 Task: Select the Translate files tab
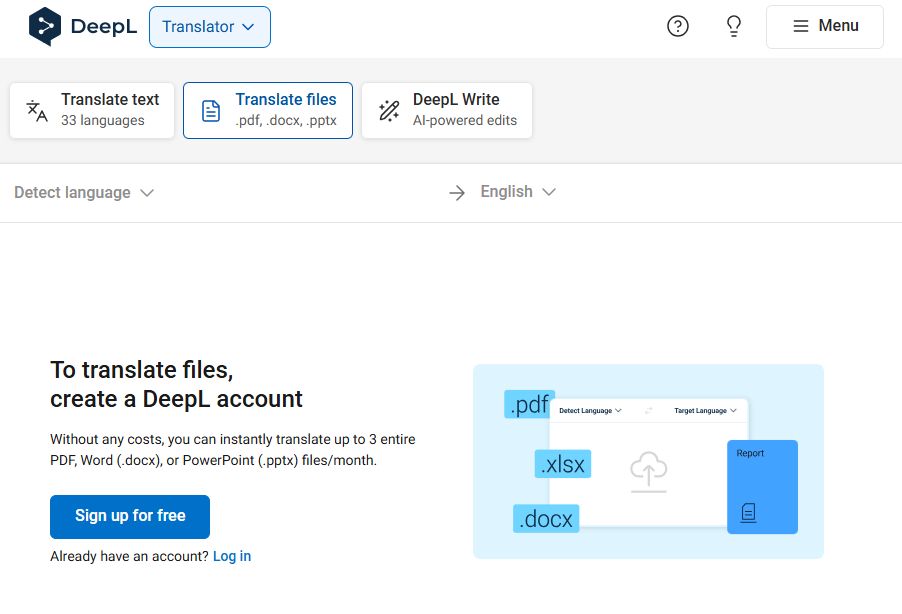267,110
